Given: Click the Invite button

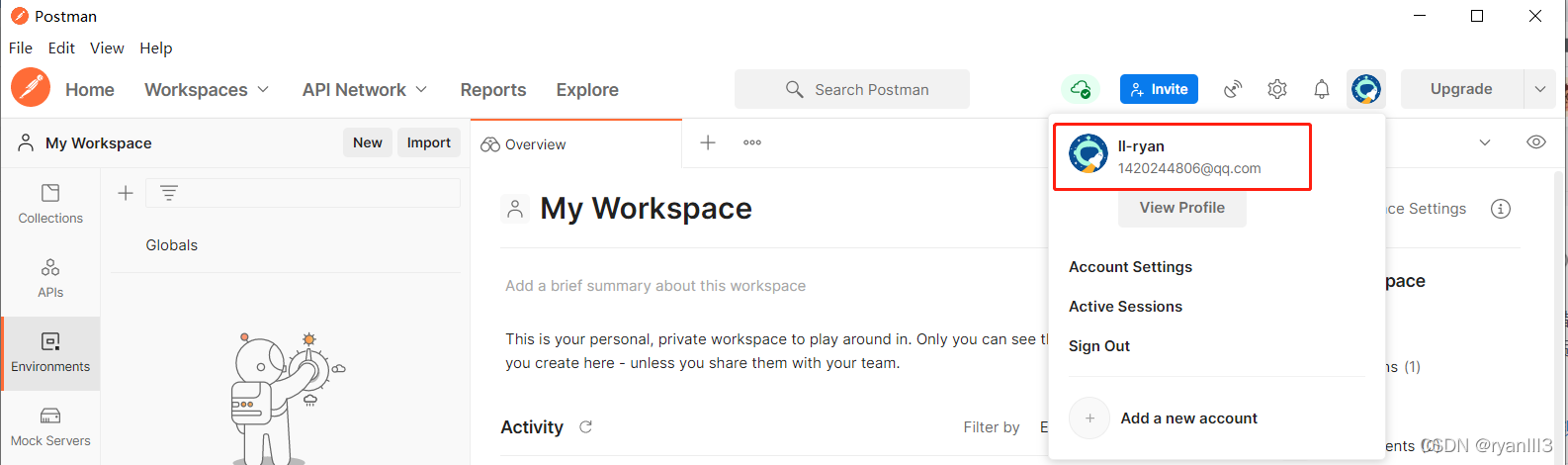Looking at the screenshot, I should point(1159,89).
